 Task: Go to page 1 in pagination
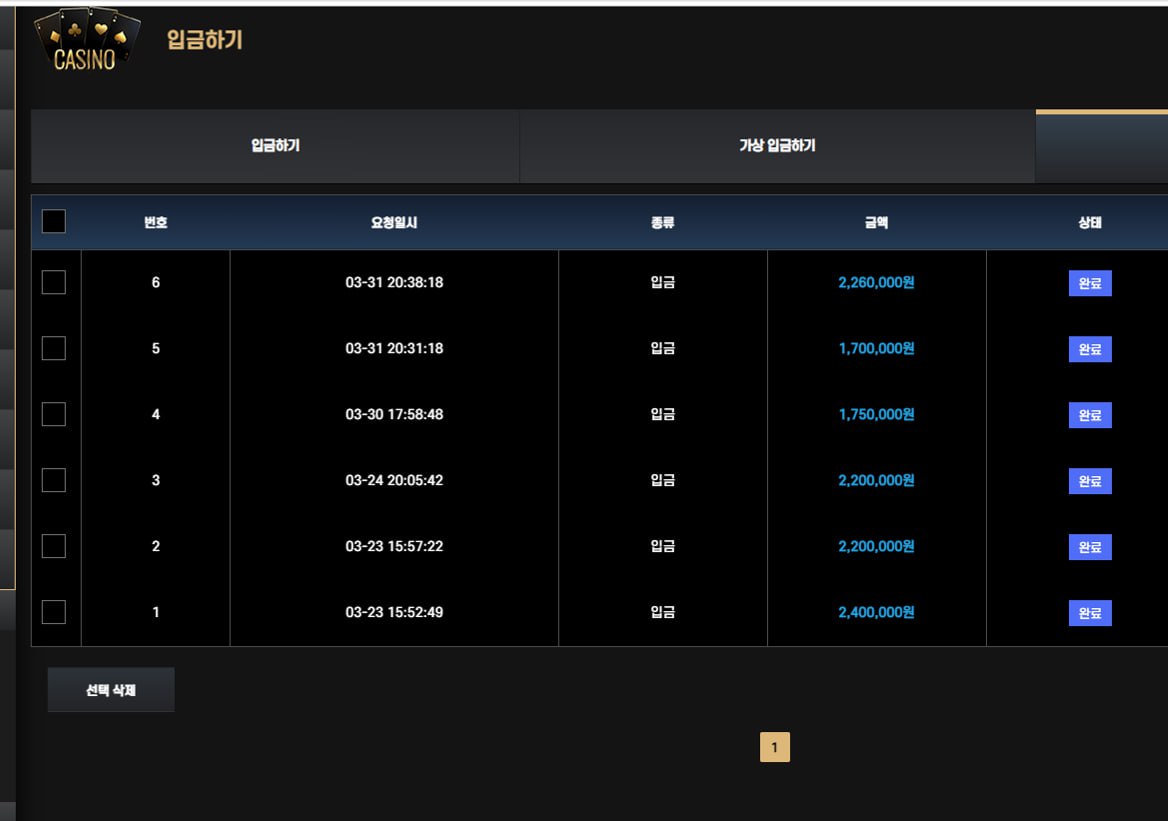pos(775,748)
